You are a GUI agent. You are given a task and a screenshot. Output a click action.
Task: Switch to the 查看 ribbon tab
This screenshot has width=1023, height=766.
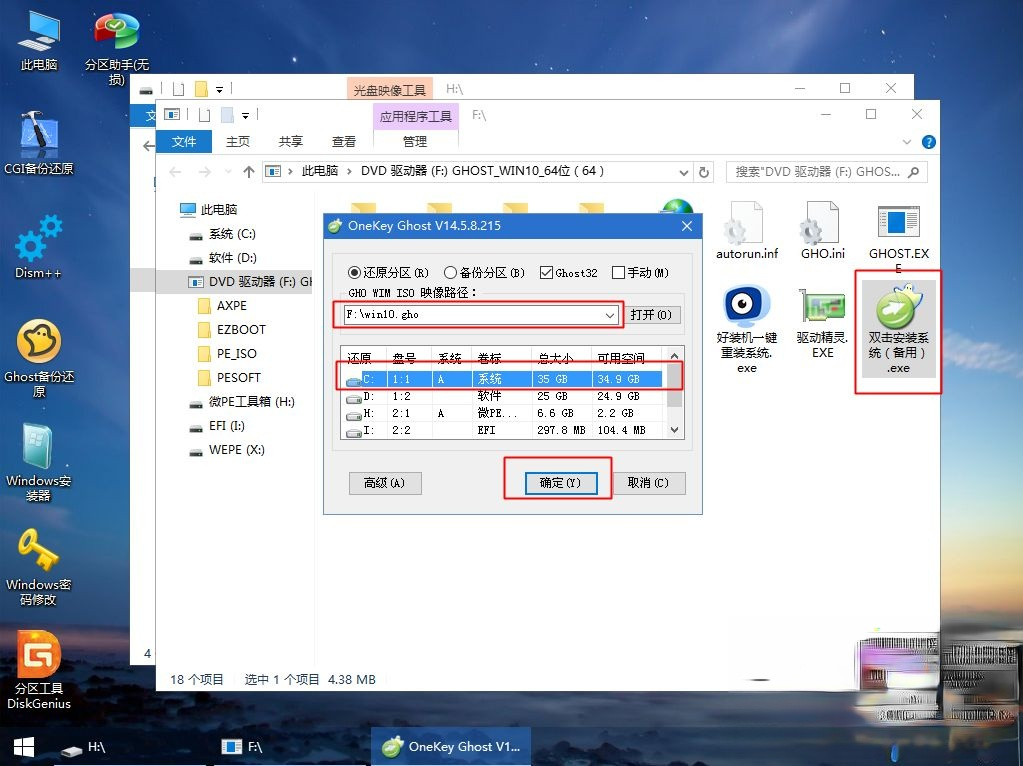click(x=343, y=141)
